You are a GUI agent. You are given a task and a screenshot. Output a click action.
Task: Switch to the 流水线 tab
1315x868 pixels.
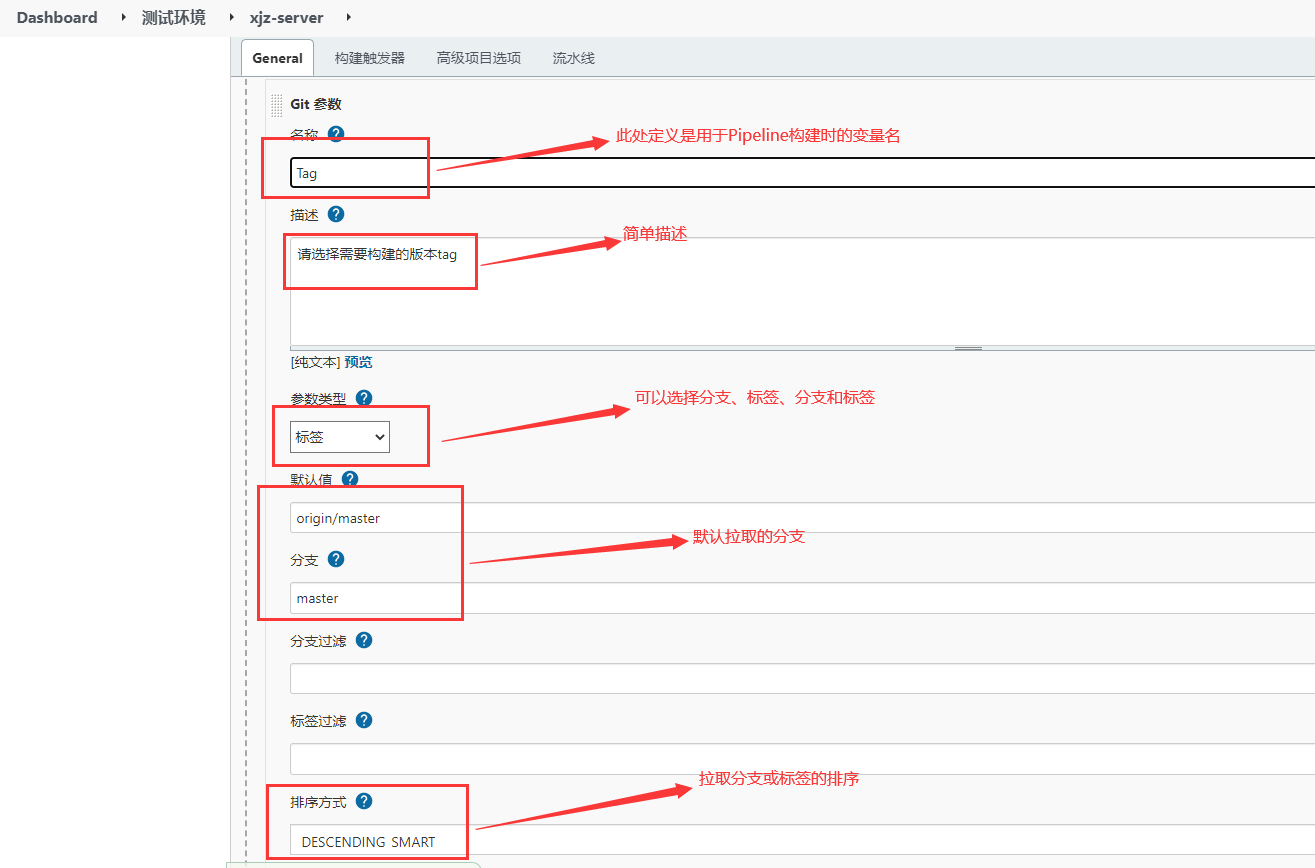[x=573, y=58]
